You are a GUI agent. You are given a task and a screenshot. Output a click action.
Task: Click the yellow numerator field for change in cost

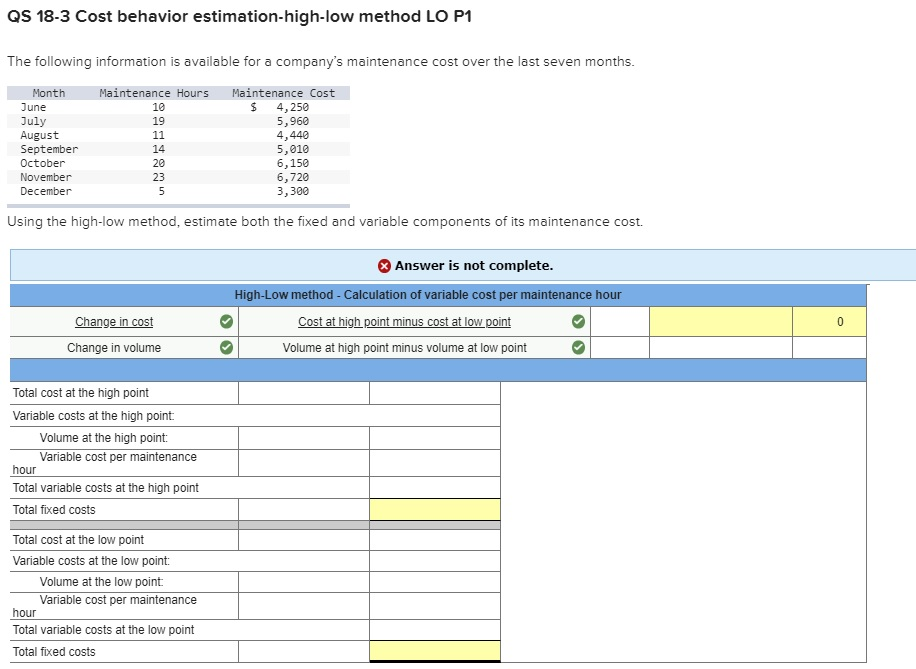(722, 321)
